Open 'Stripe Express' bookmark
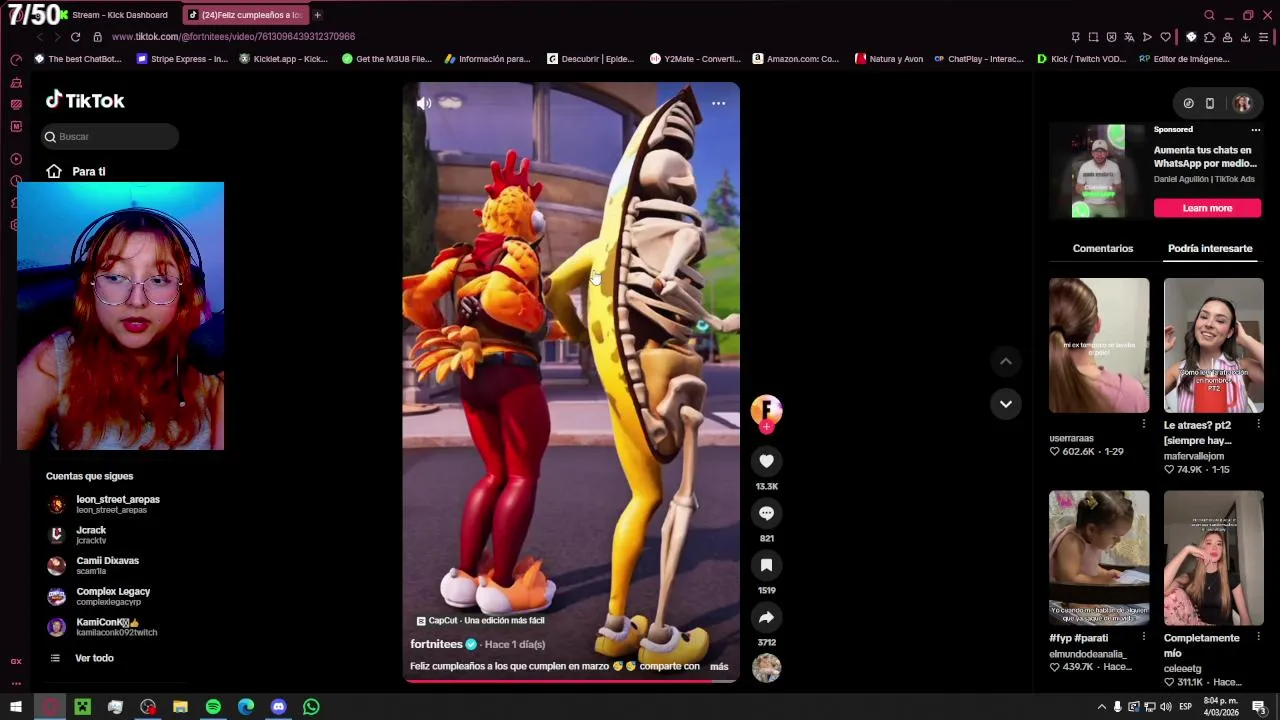Screen dimensions: 1280x720 tap(182, 59)
